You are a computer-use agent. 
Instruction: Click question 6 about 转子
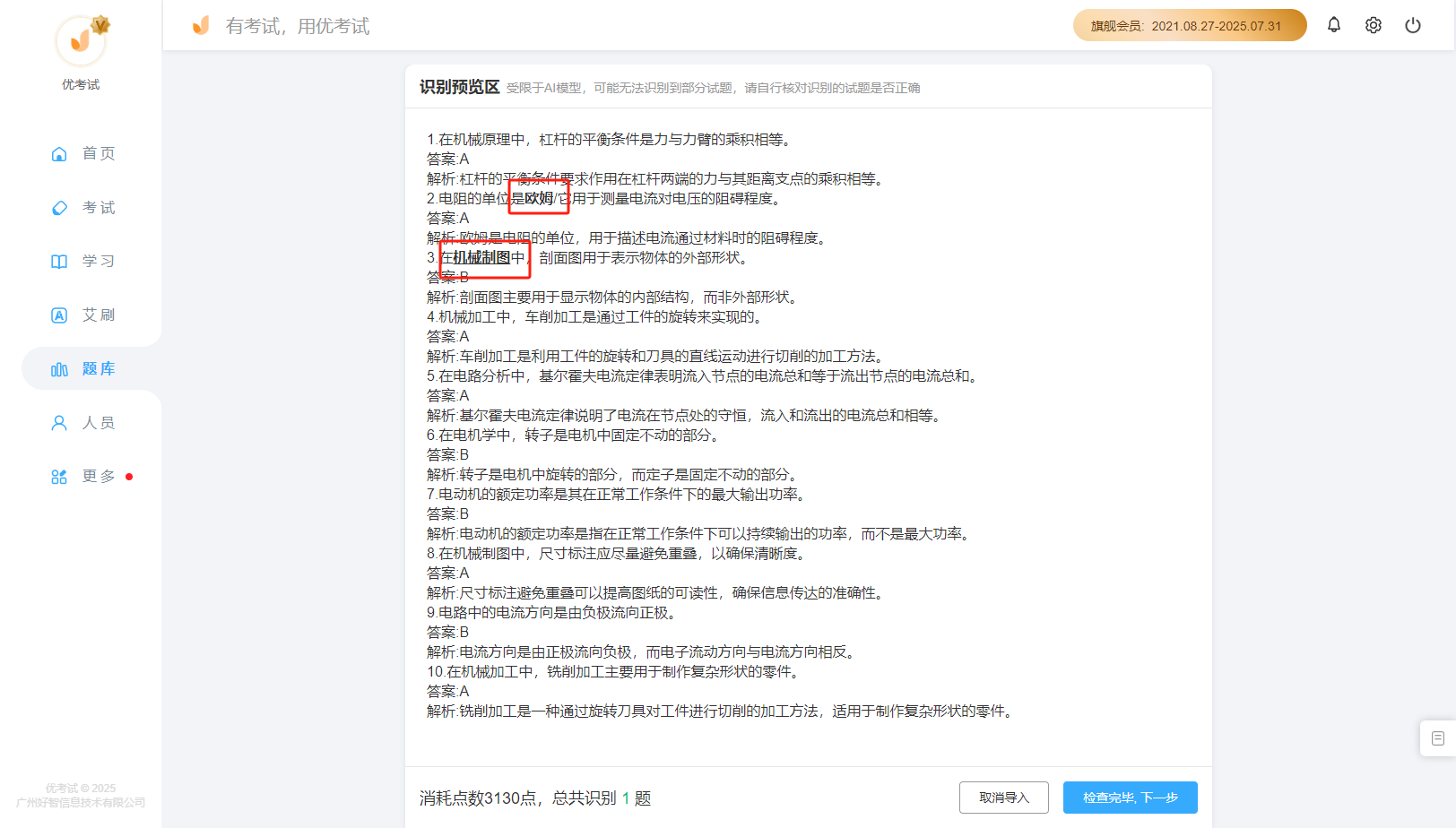click(575, 436)
